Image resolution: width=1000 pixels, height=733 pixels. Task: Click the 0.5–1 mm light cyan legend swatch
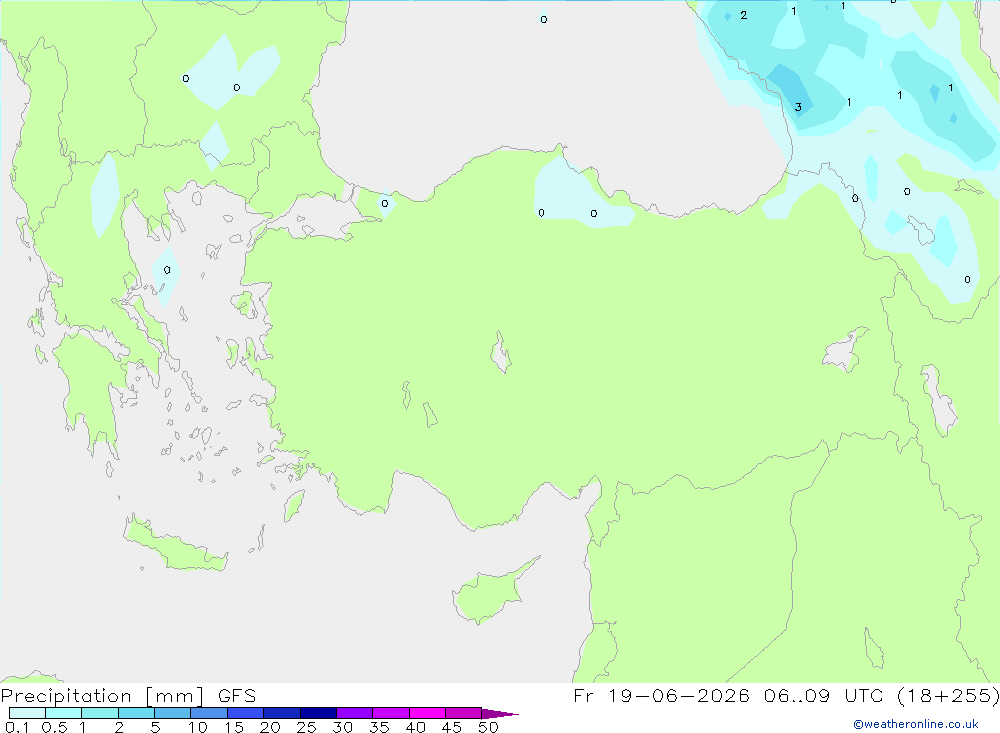point(63,713)
